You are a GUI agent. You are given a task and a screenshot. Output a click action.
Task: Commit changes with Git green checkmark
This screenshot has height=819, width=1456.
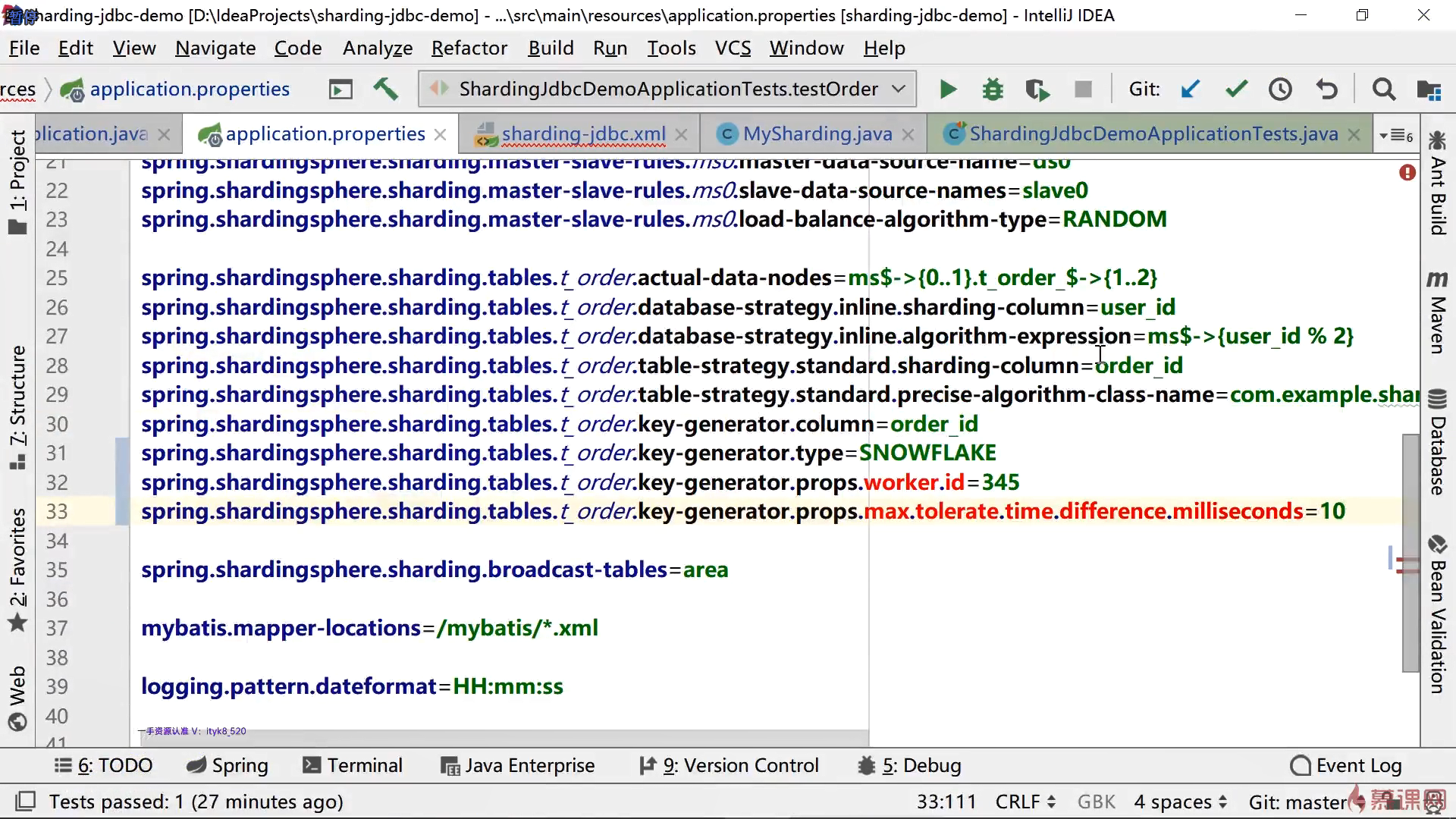pos(1236,89)
